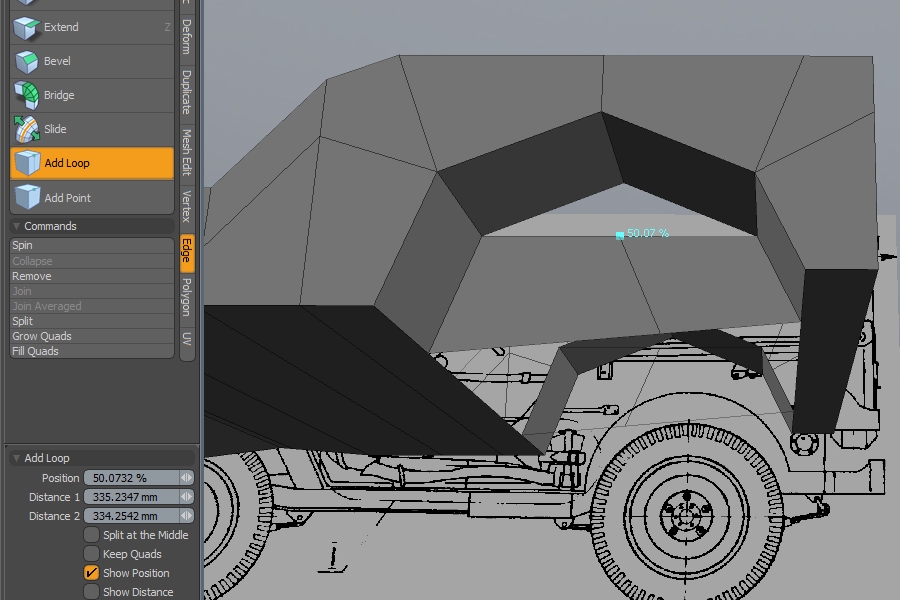The width and height of the screenshot is (900, 600).
Task: Run the Grow Quads command
Action: pyautogui.click(x=92, y=336)
